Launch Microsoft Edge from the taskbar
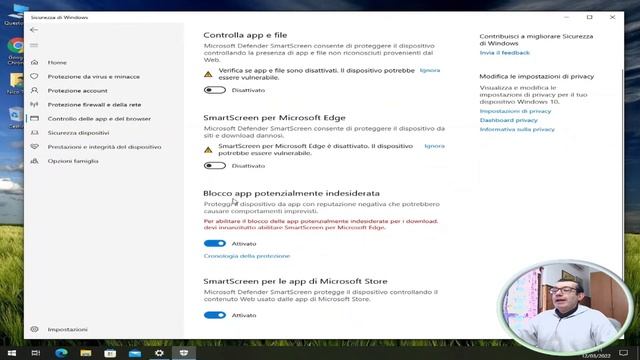Screen dimensions: 640x360 [61, 353]
